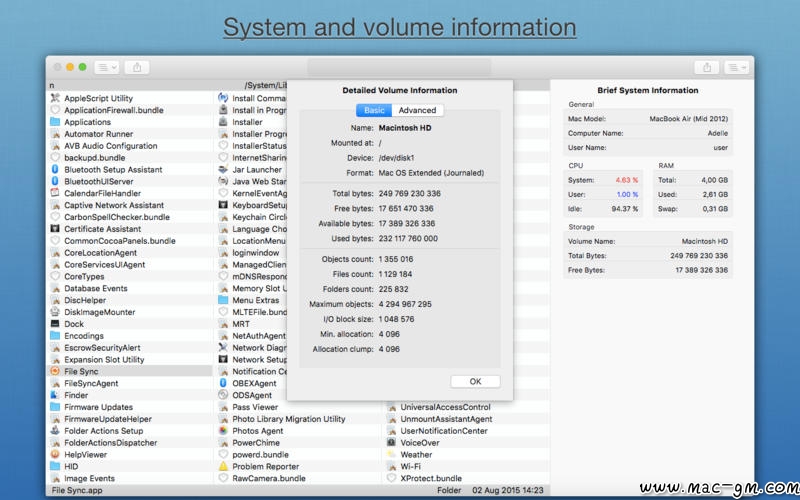Viewport: 800px width, 500px height.
Task: Select the UniversalAccessControl row
Action: [x=466, y=407]
